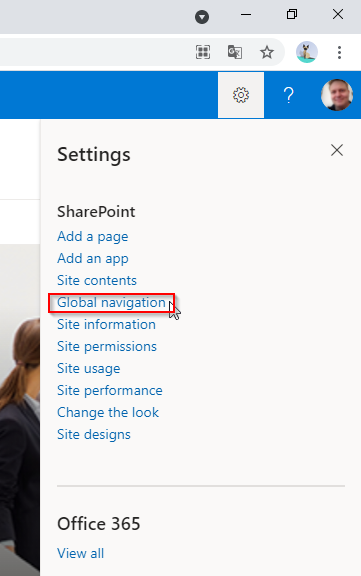The width and height of the screenshot is (361, 576).
Task: Open the Add a page link
Action: point(93,237)
